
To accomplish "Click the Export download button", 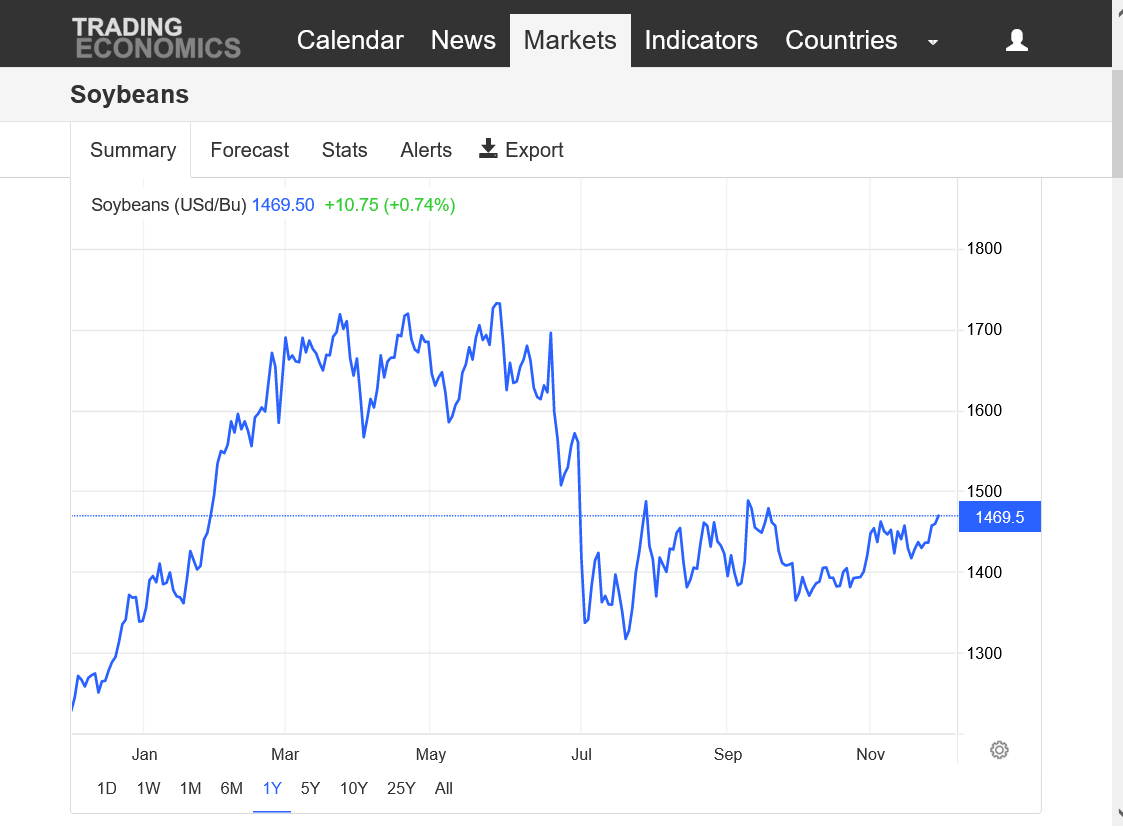I will [x=521, y=150].
